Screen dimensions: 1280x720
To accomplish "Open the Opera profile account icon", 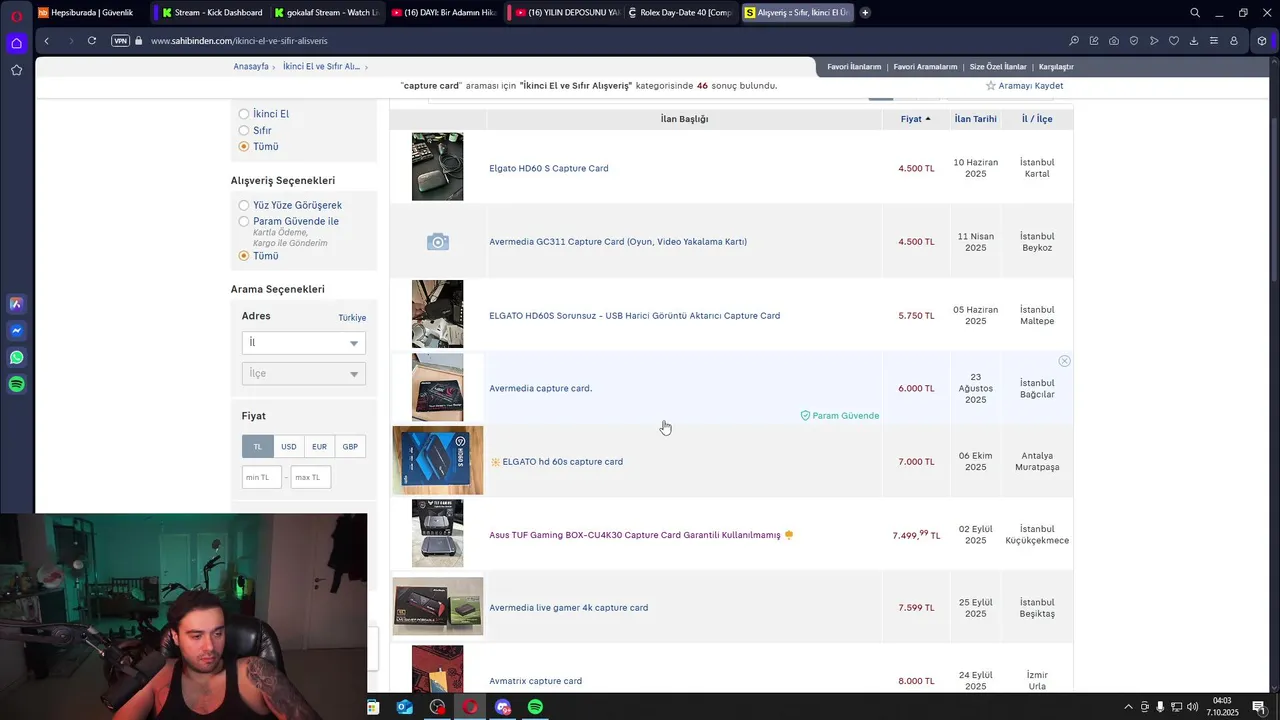I will pos(1234,41).
